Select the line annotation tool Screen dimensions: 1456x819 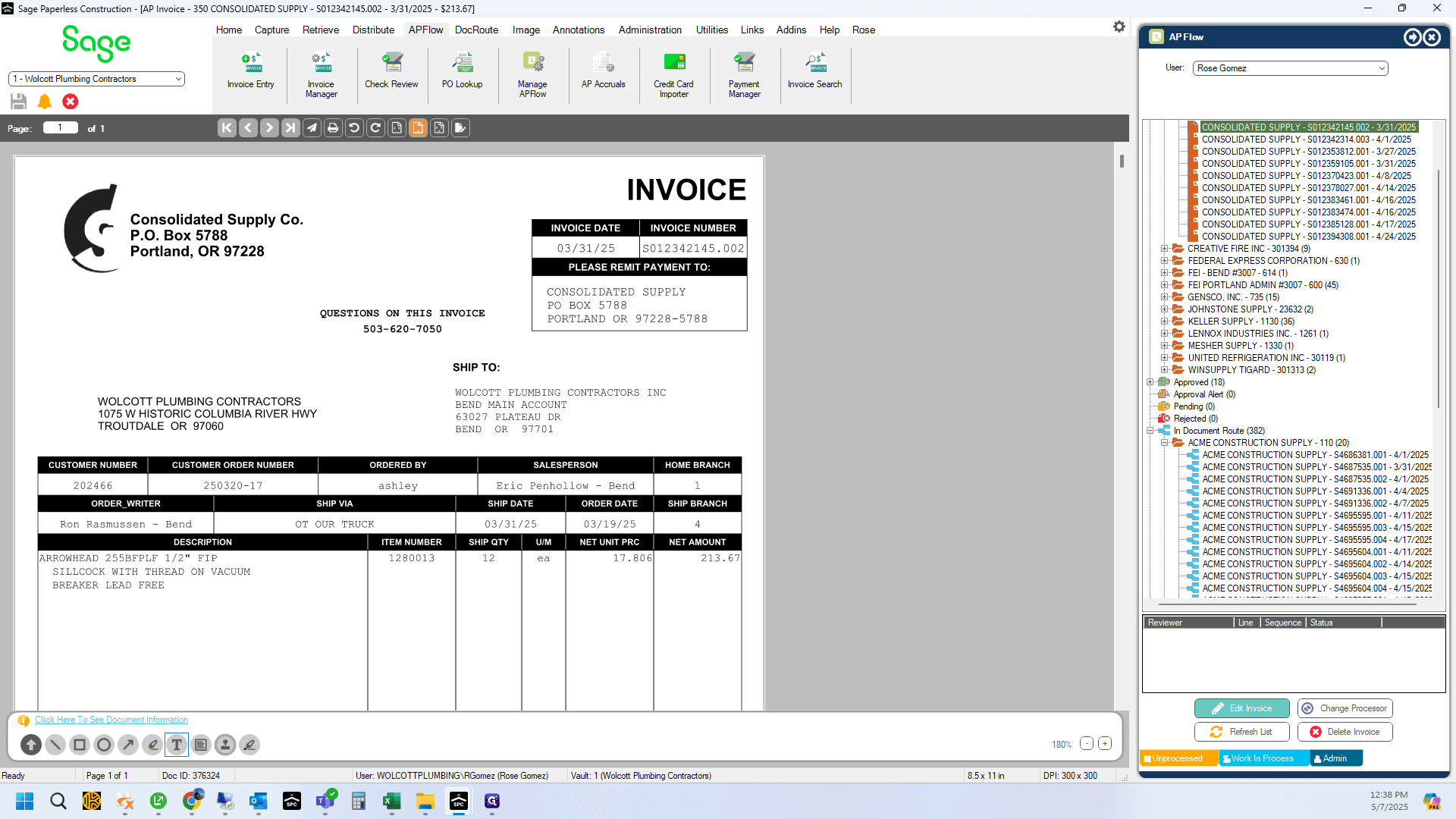[55, 745]
